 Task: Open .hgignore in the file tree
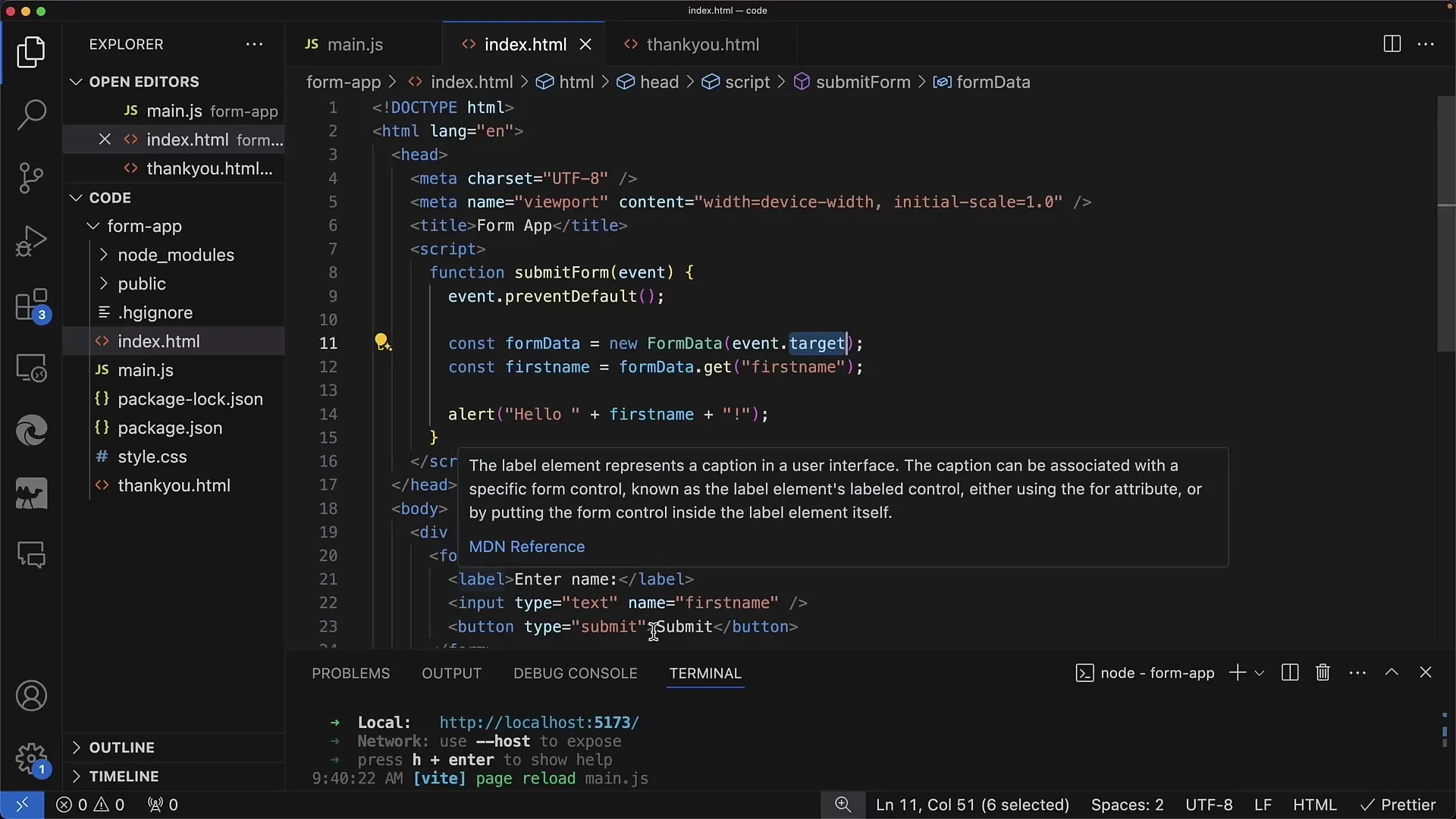[x=174, y=312]
